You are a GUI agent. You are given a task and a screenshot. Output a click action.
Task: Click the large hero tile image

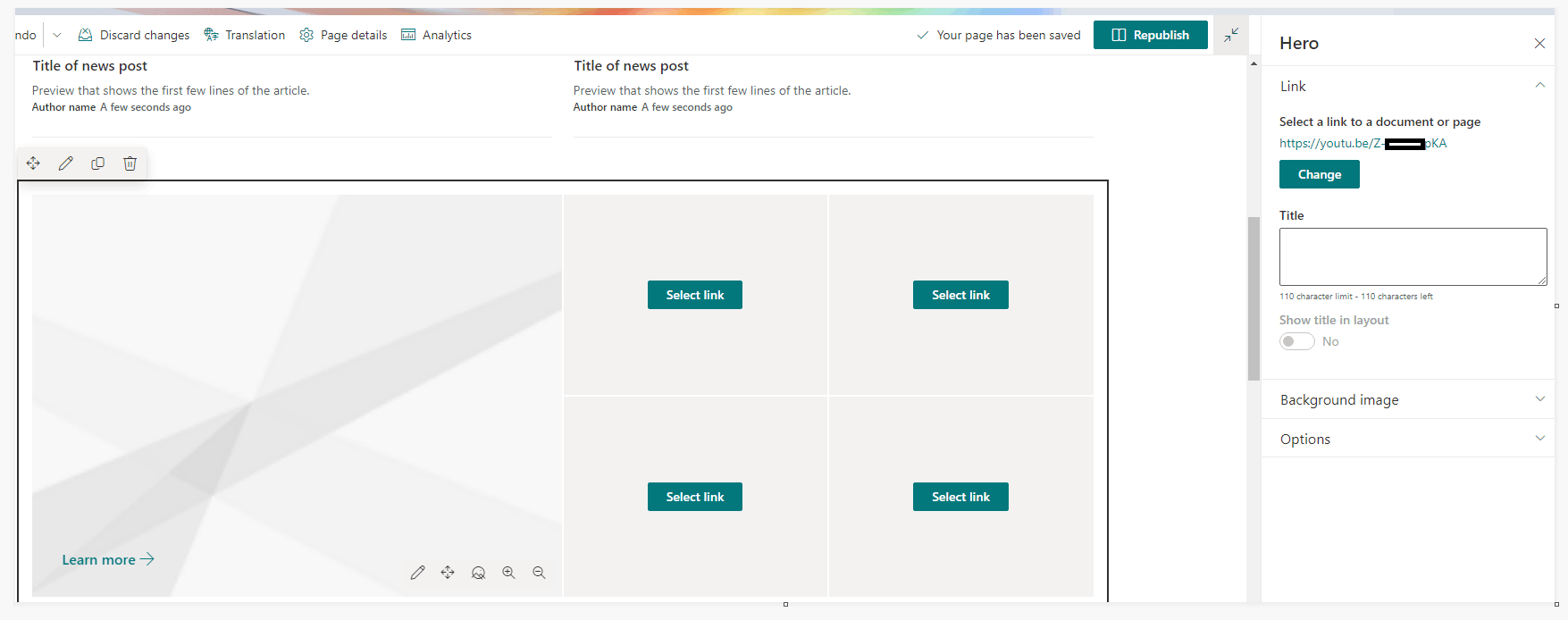tap(297, 395)
